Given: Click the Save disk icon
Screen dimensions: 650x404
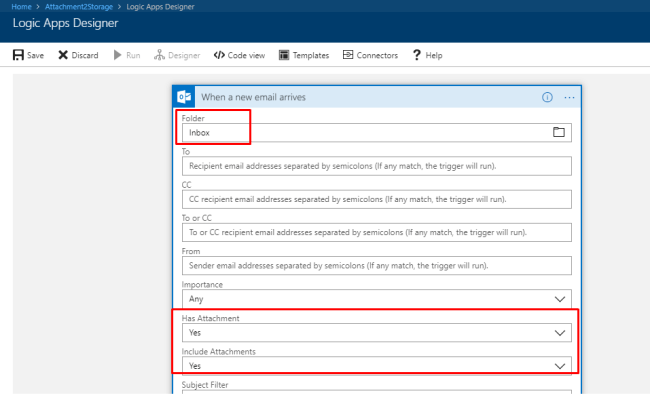Looking at the screenshot, I should pos(18,55).
